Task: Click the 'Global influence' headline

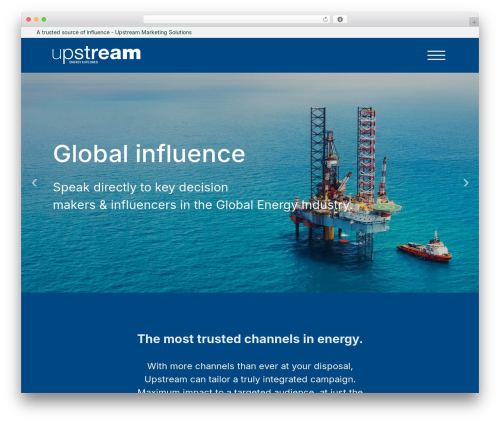Action: 149,154
